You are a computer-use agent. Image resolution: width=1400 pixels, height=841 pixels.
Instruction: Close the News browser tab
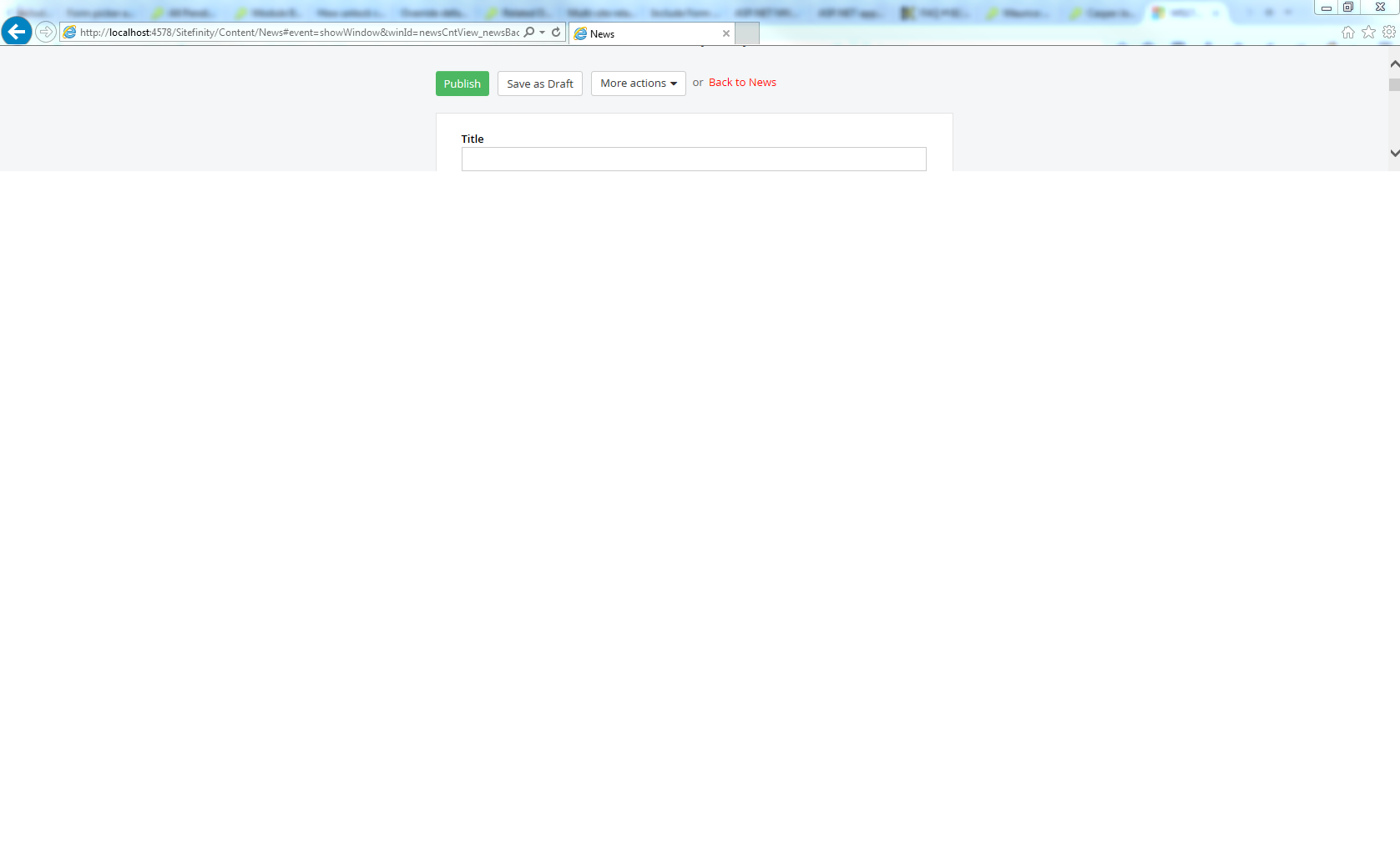(x=726, y=33)
